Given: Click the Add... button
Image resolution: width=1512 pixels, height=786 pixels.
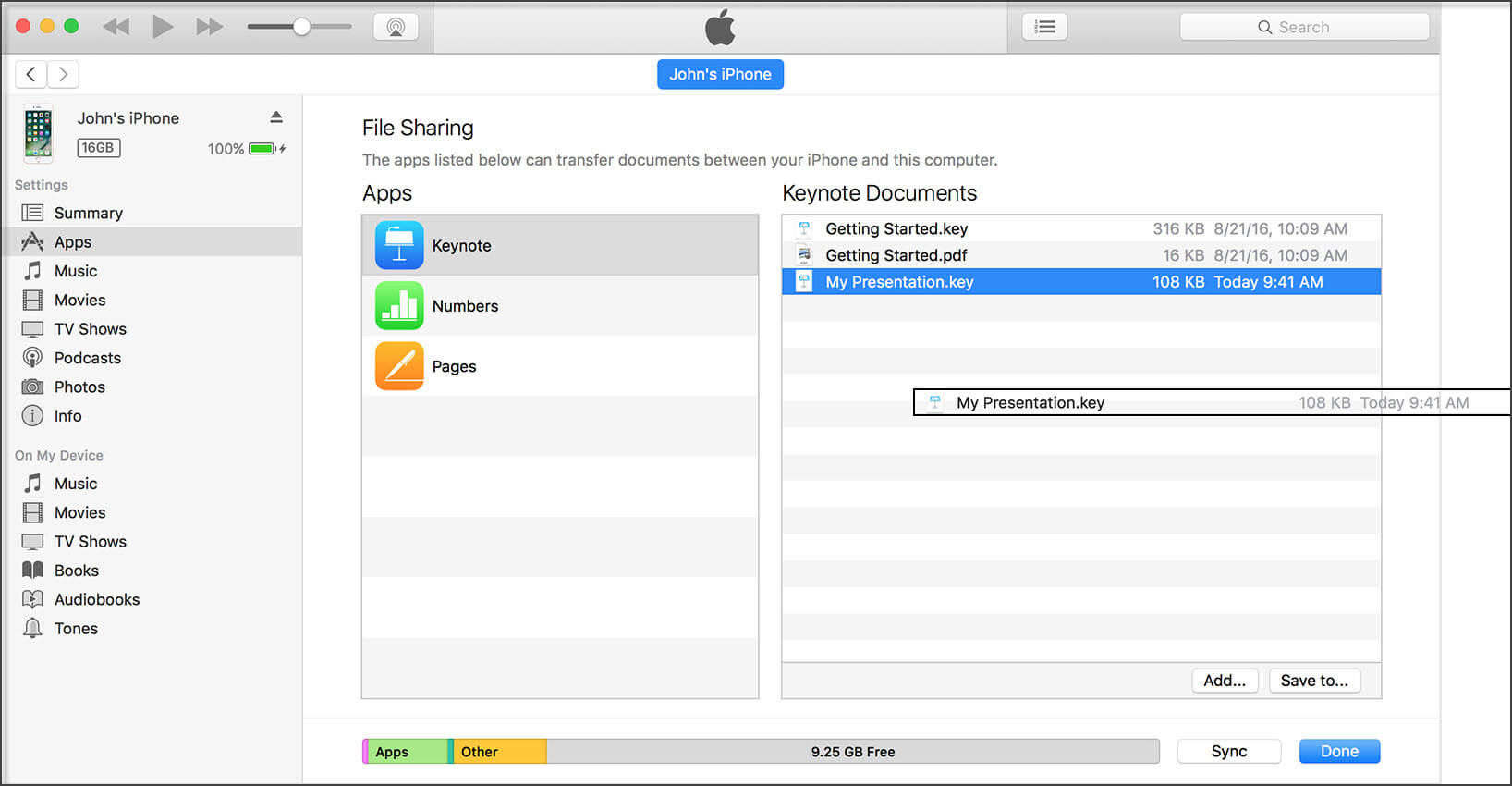Looking at the screenshot, I should pos(1225,681).
